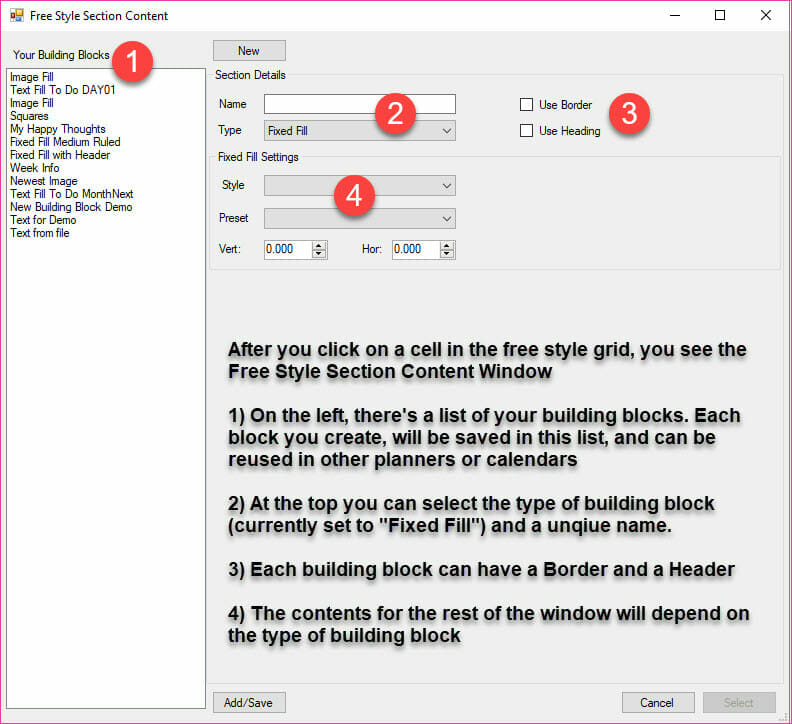Viewport: 792px width, 724px height.
Task: Click the New button
Action: (x=249, y=51)
